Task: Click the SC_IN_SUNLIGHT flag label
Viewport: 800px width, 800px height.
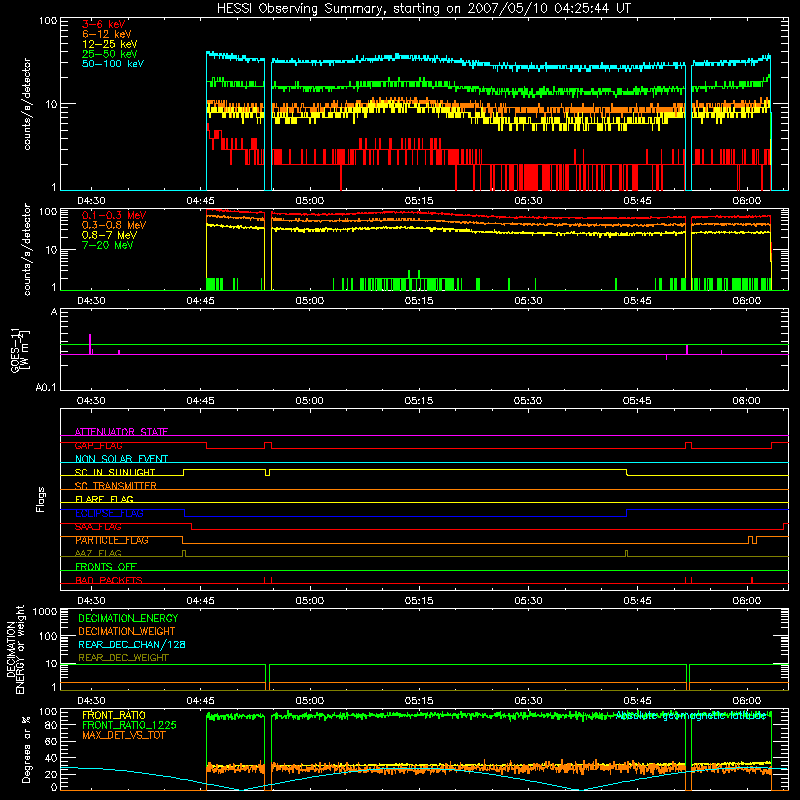Action: 115,472
